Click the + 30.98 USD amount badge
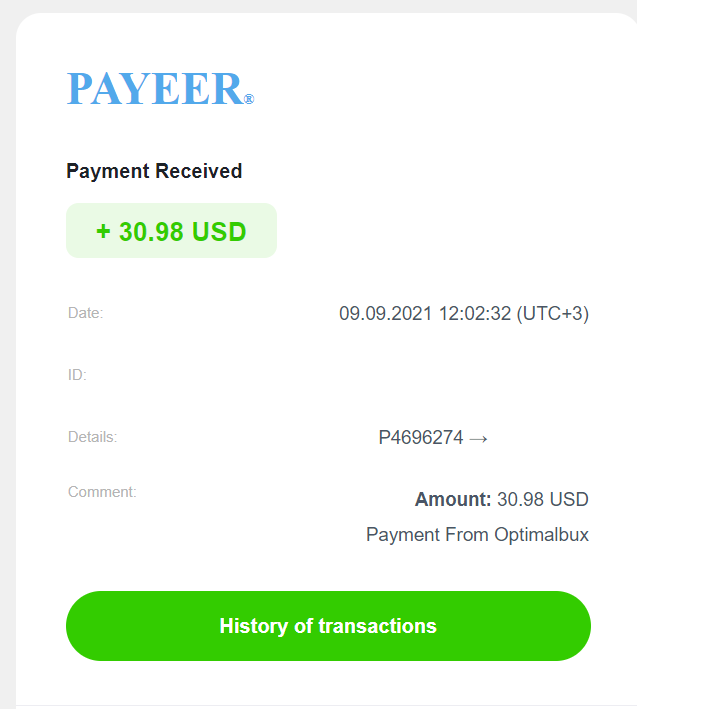The width and height of the screenshot is (728, 709). (171, 230)
